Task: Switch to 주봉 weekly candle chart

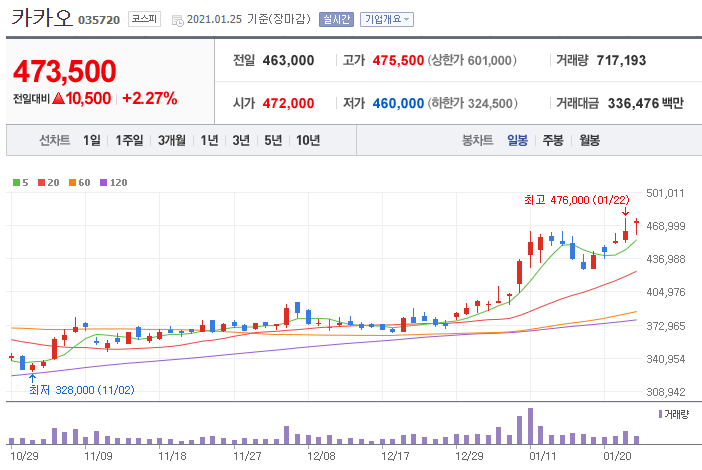Action: point(553,141)
